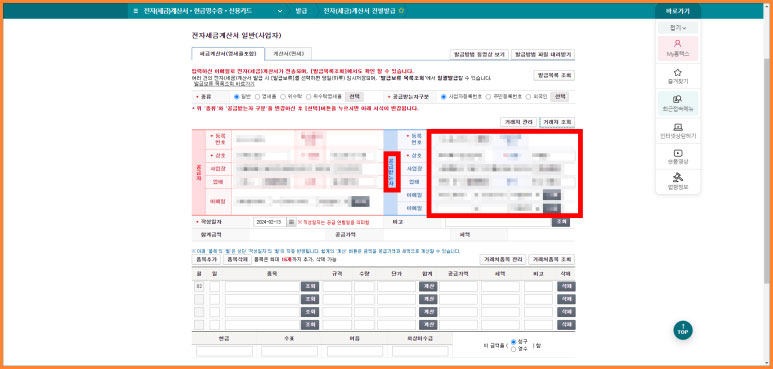Click the 비고 text input field
The height and width of the screenshot is (369, 773).
coord(498,222)
